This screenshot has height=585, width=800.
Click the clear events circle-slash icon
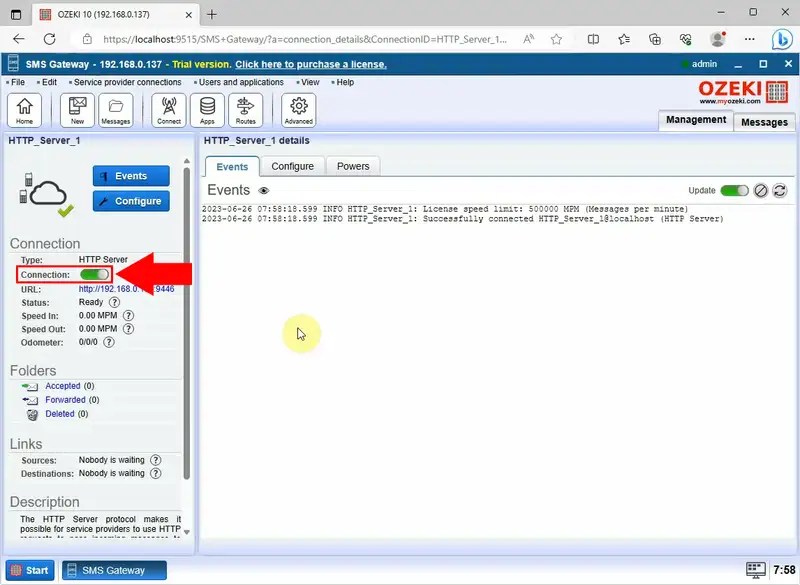click(761, 191)
